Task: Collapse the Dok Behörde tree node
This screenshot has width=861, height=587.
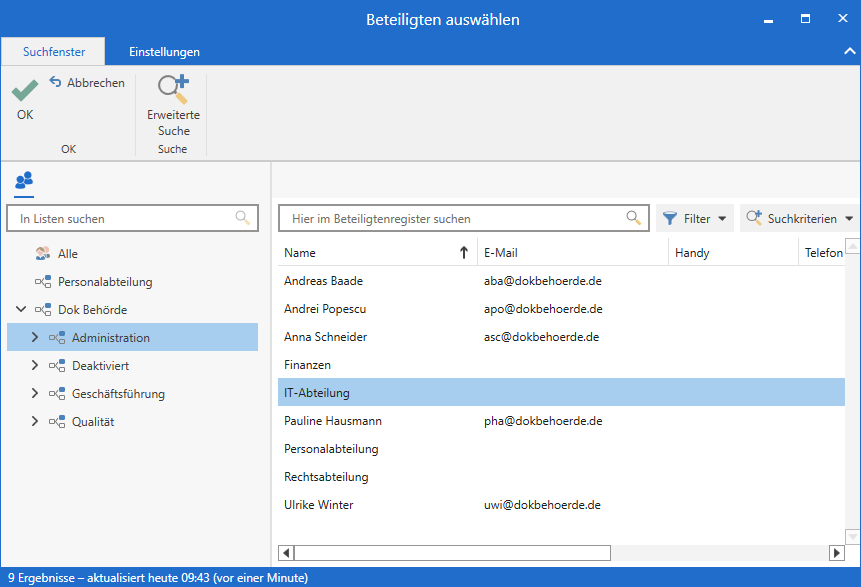Action: click(21, 310)
